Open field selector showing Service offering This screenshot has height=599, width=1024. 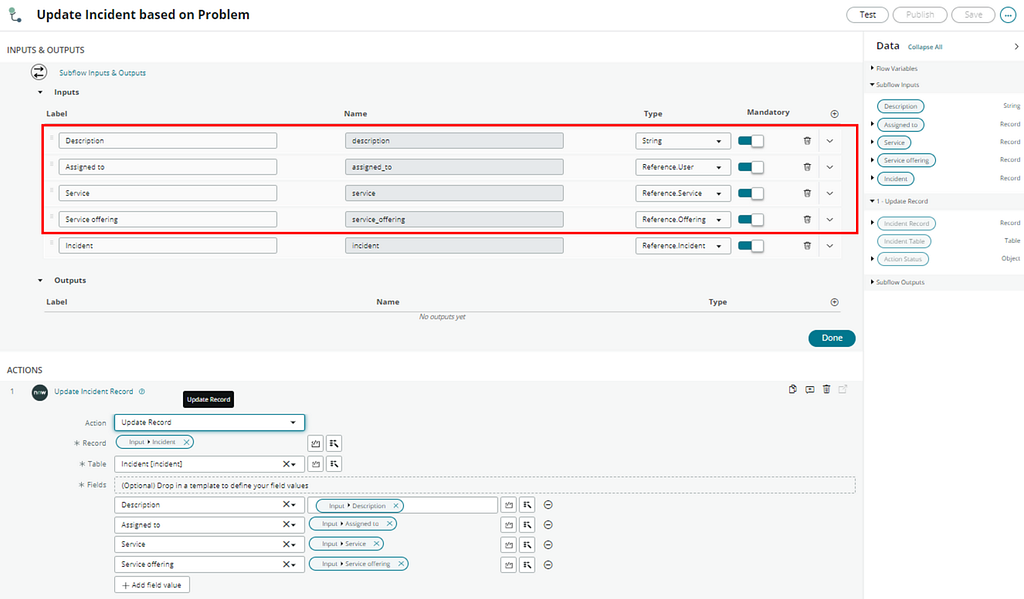209,564
